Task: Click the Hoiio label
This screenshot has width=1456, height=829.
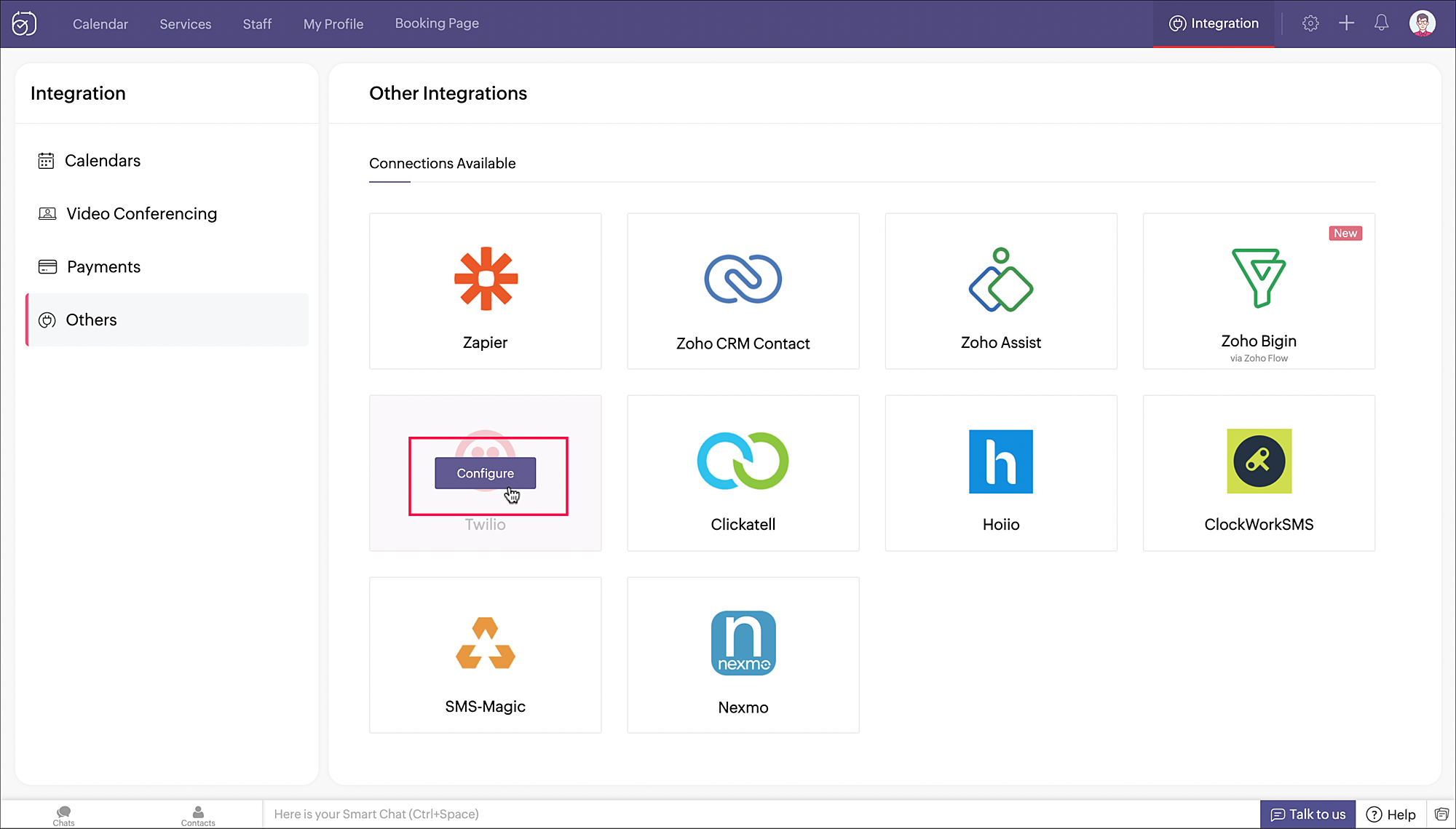Action: tap(1001, 525)
